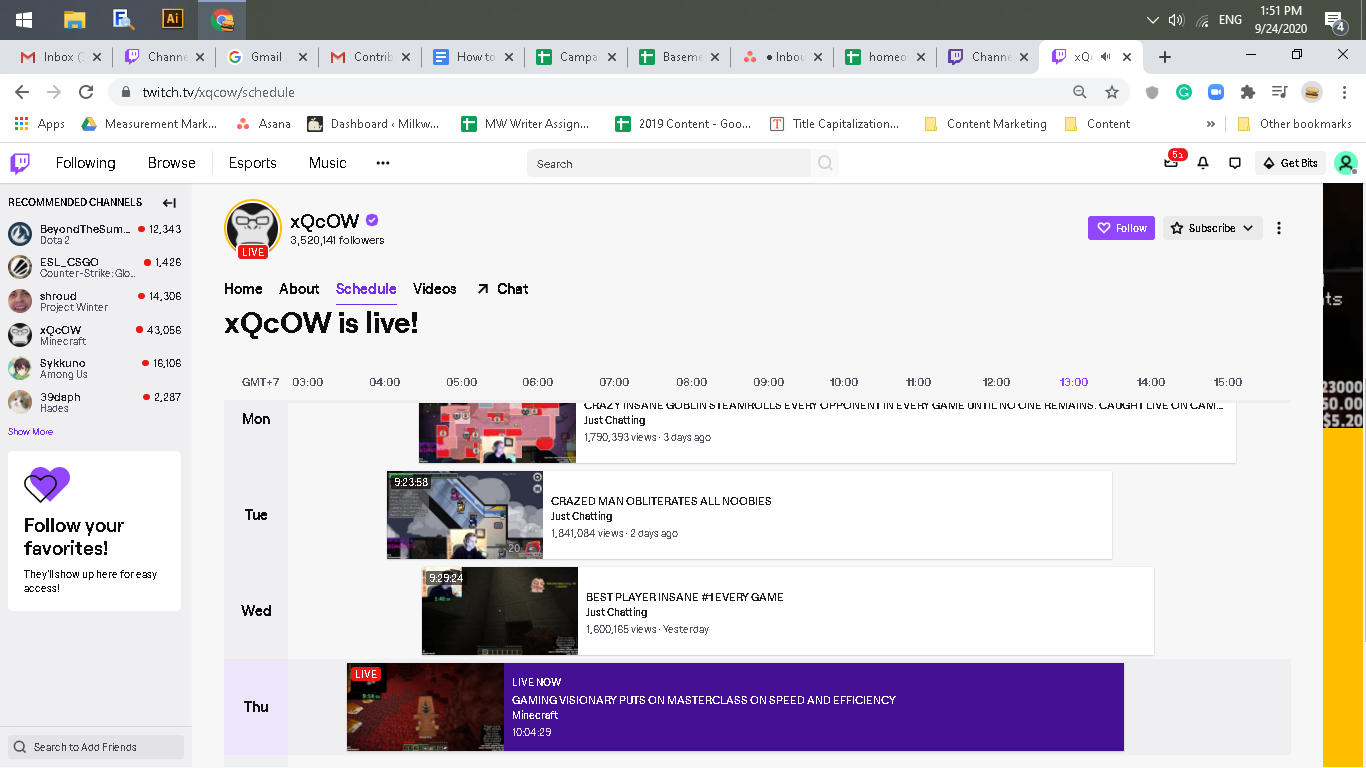Open the notifications bell icon

1203,163
